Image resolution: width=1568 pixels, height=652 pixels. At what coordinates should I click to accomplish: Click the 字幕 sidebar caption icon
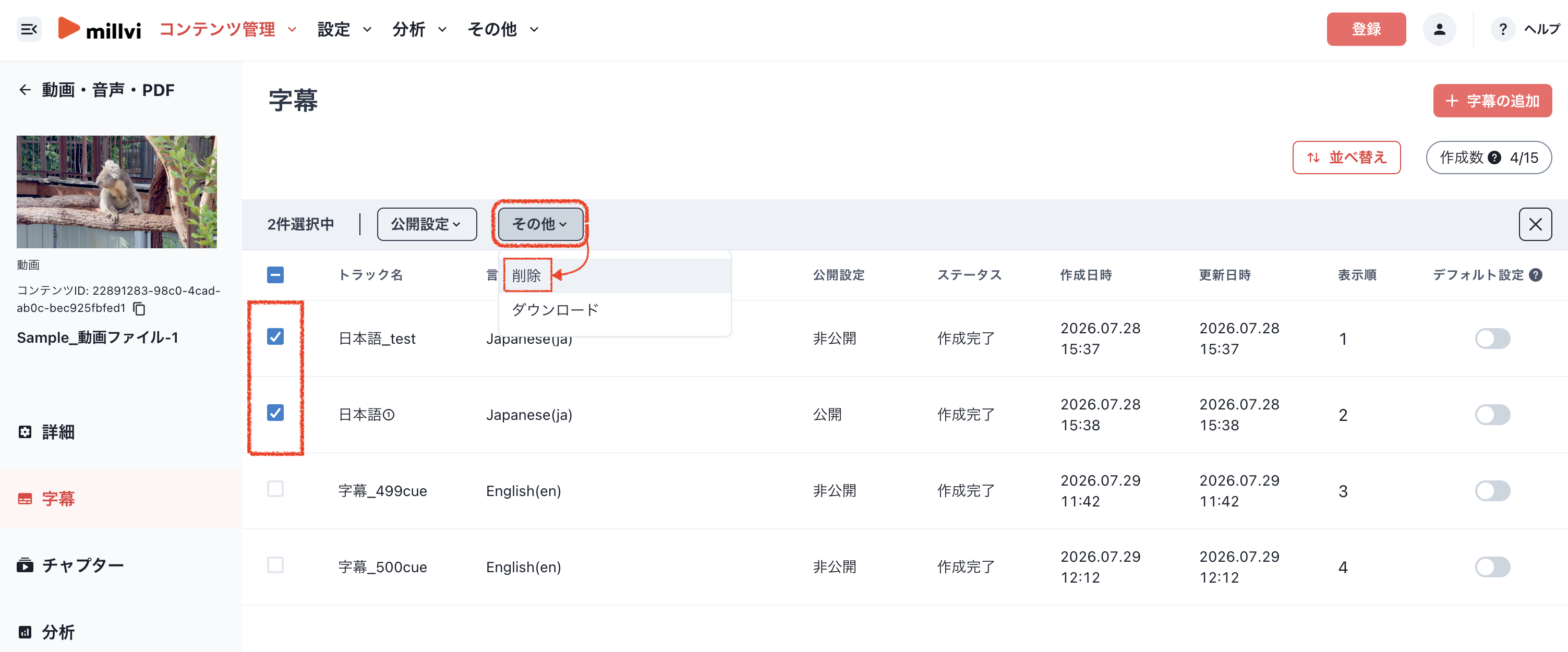25,499
